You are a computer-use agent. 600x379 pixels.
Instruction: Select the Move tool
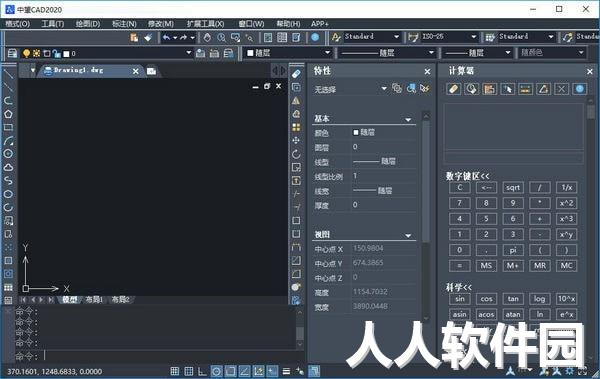296,140
